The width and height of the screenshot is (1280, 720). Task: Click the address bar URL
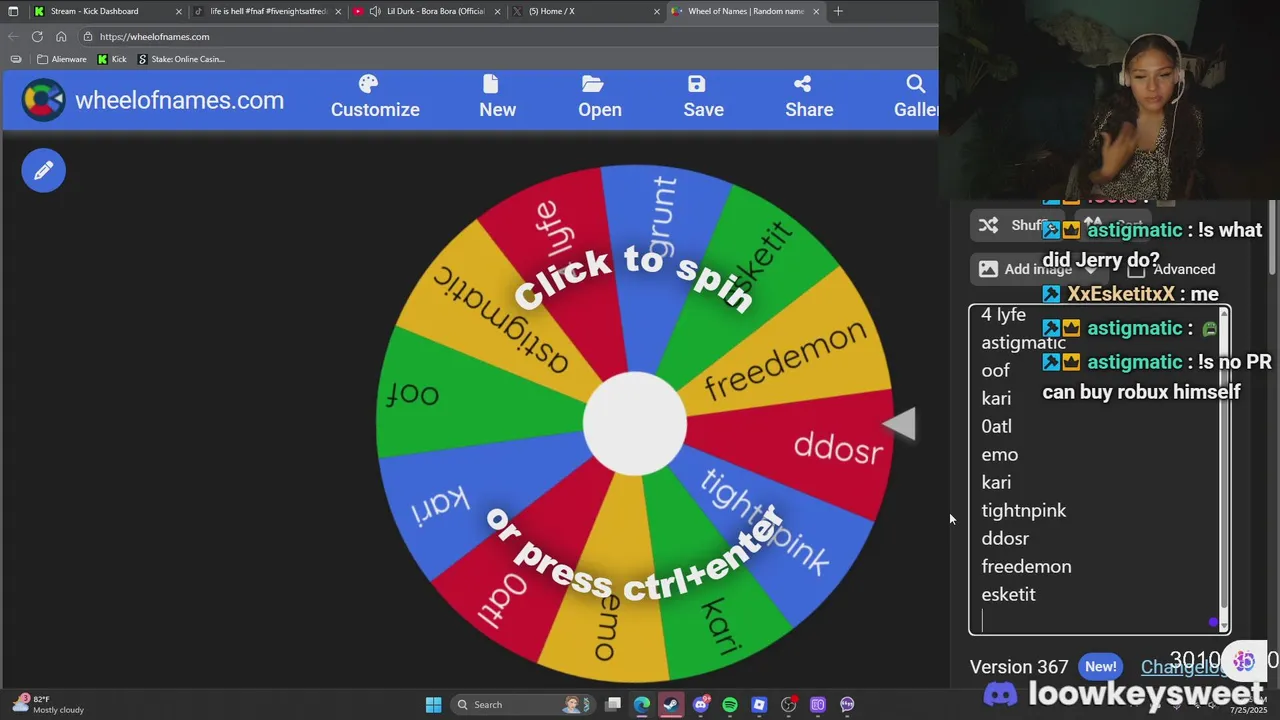pyautogui.click(x=154, y=37)
